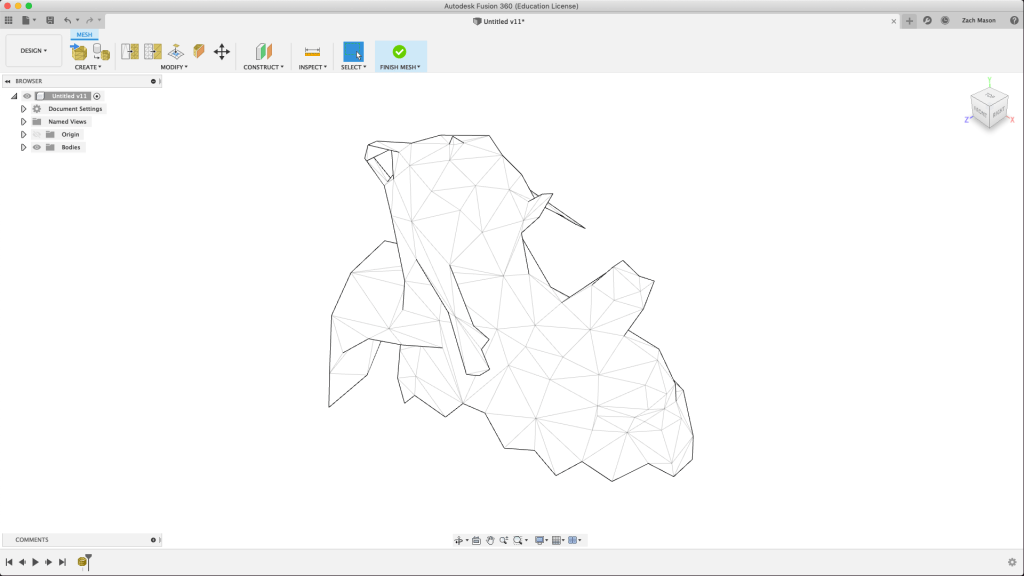Open the Data Panel grid icon

(9, 20)
